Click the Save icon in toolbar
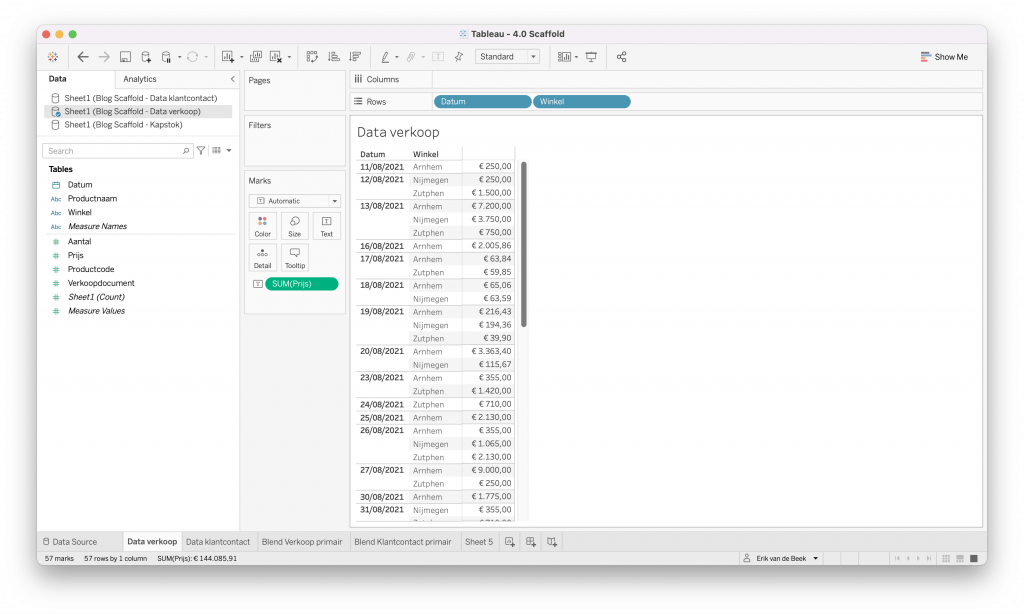Screen dimensions: 1024x614 pos(125,57)
